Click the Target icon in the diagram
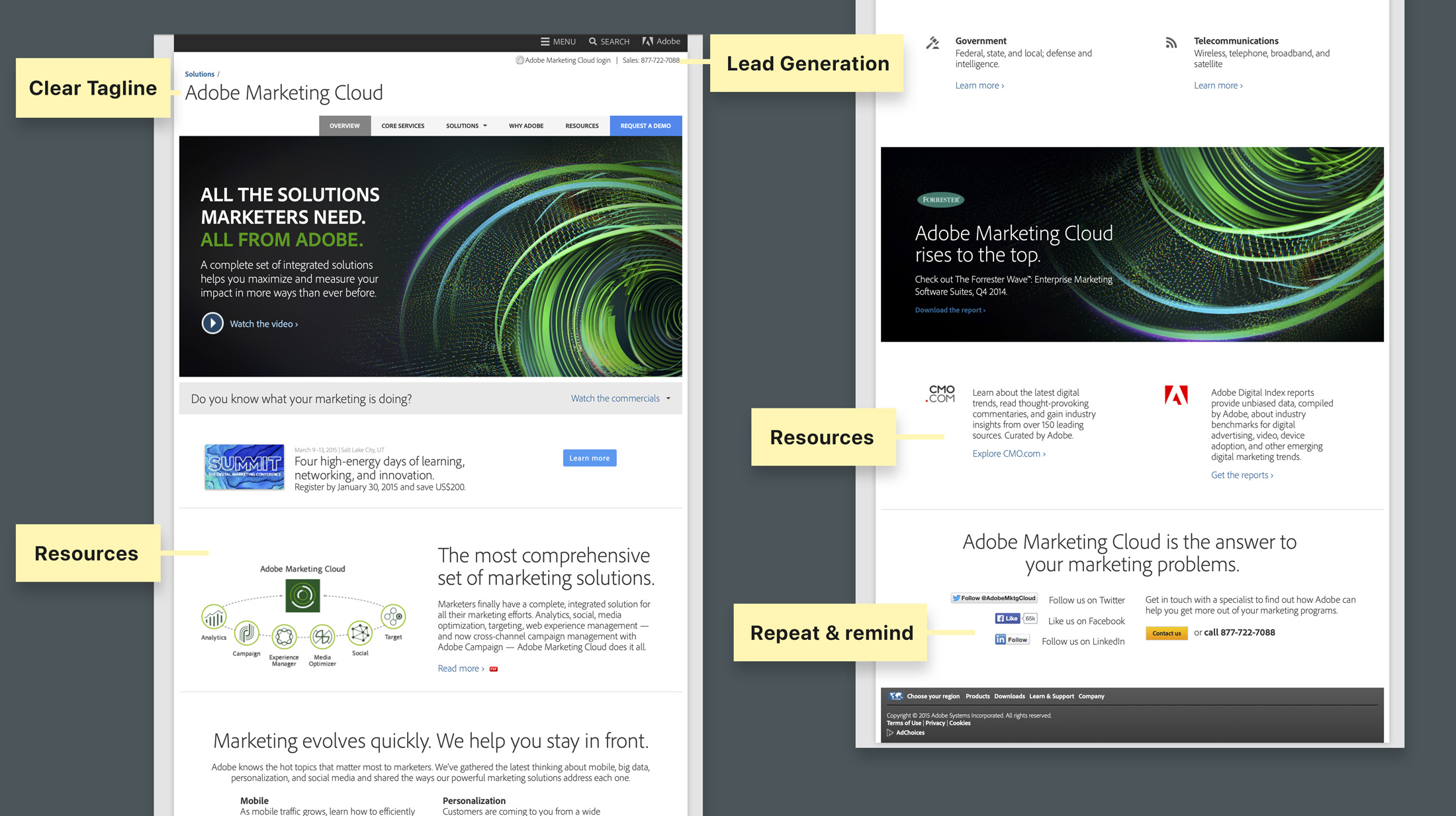The image size is (1456, 816). (x=393, y=617)
